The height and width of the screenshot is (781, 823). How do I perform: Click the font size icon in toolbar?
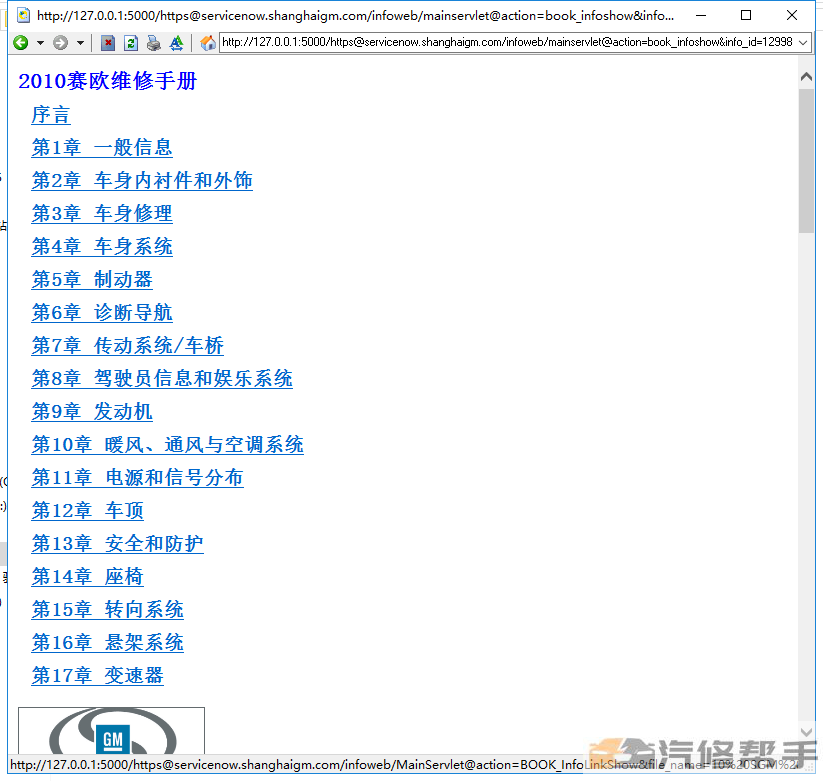pos(176,43)
